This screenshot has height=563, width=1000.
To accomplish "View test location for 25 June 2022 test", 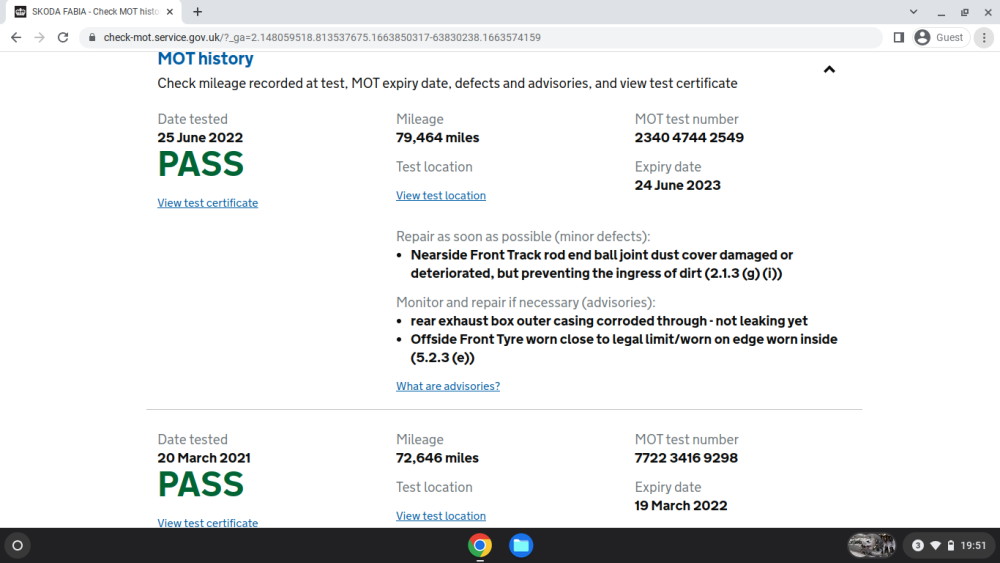I will pyautogui.click(x=441, y=196).
